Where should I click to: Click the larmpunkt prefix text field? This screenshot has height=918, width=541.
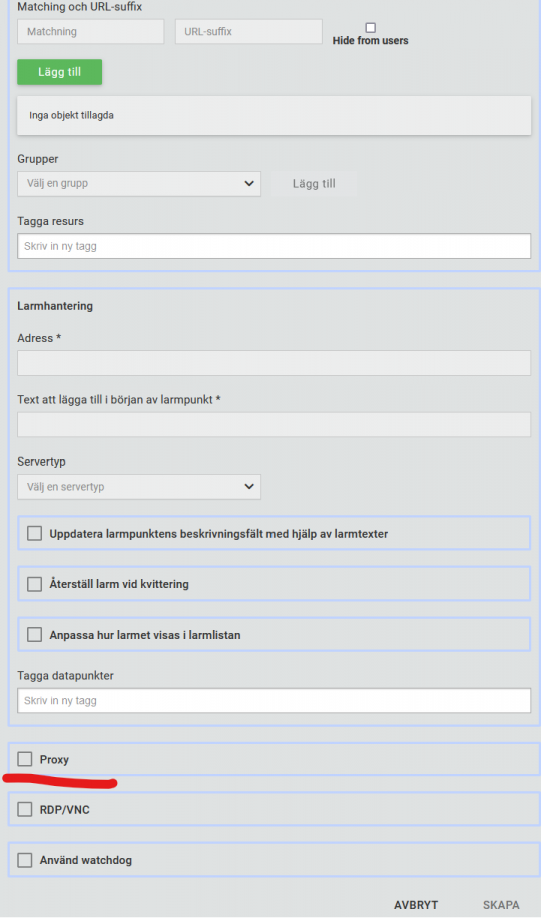coord(274,424)
